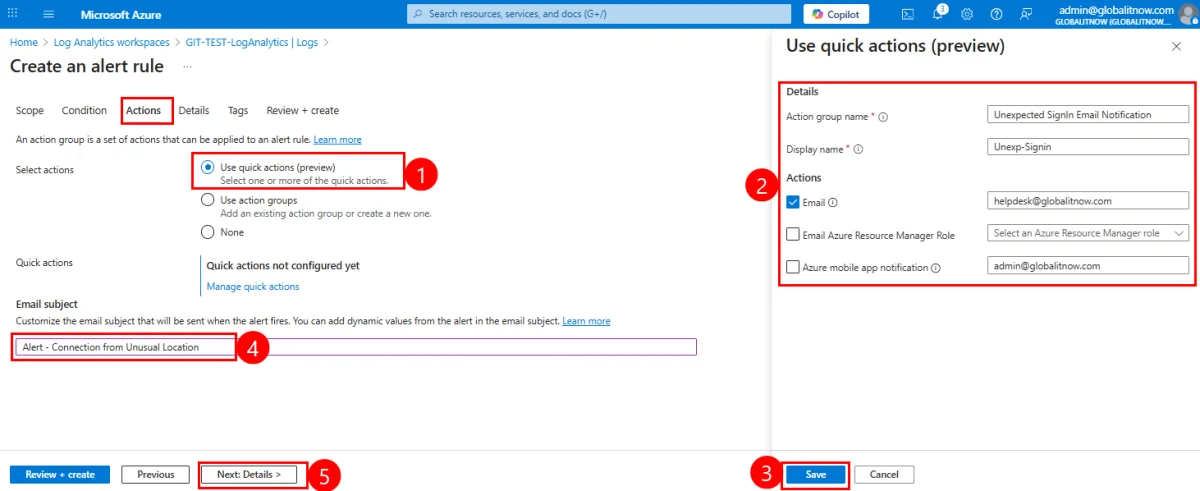Screen dimensions: 1200x491
Task: Save the quick actions configuration
Action: coord(815,474)
